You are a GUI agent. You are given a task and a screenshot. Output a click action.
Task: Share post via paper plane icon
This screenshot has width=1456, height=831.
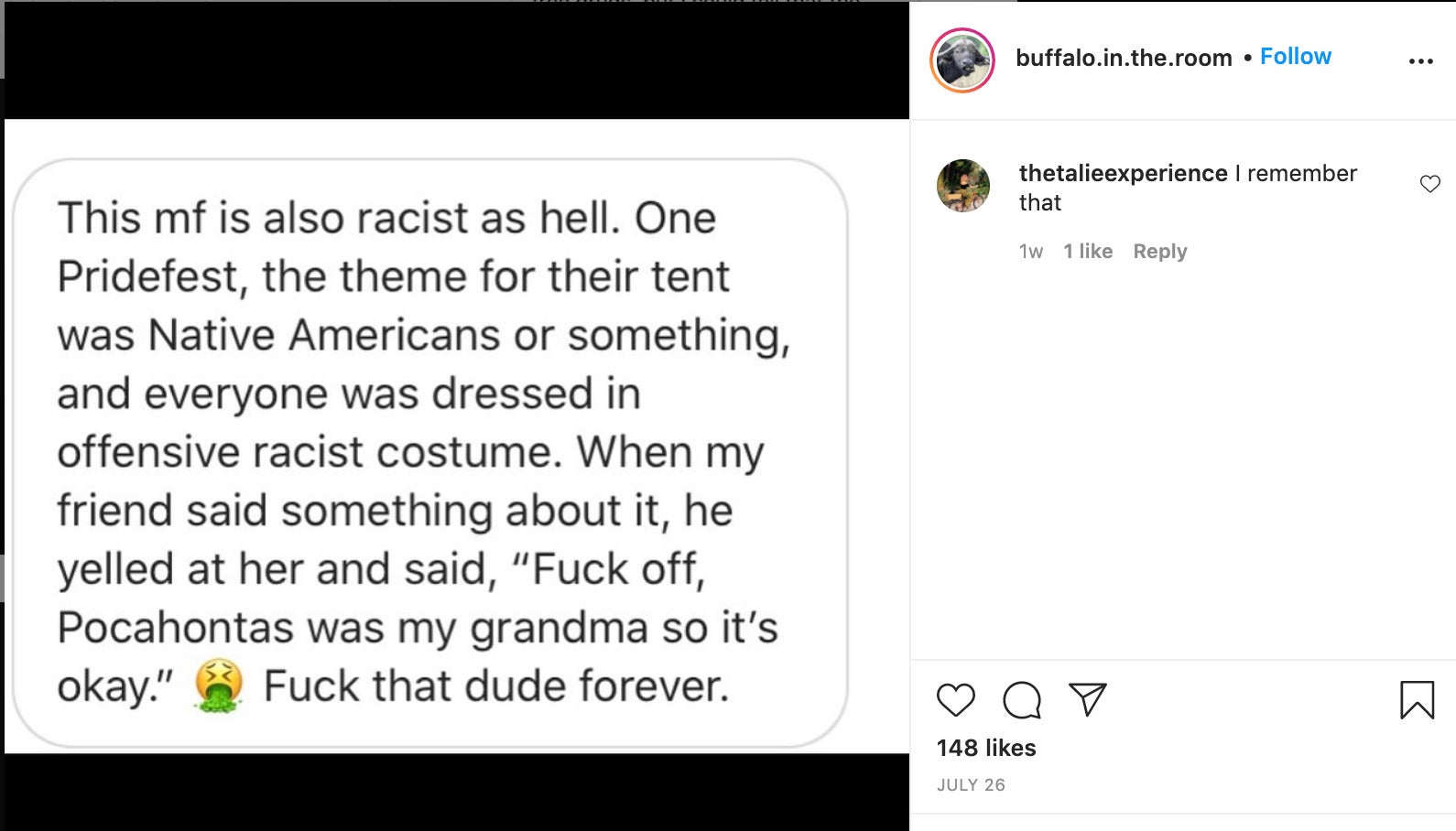1088,699
